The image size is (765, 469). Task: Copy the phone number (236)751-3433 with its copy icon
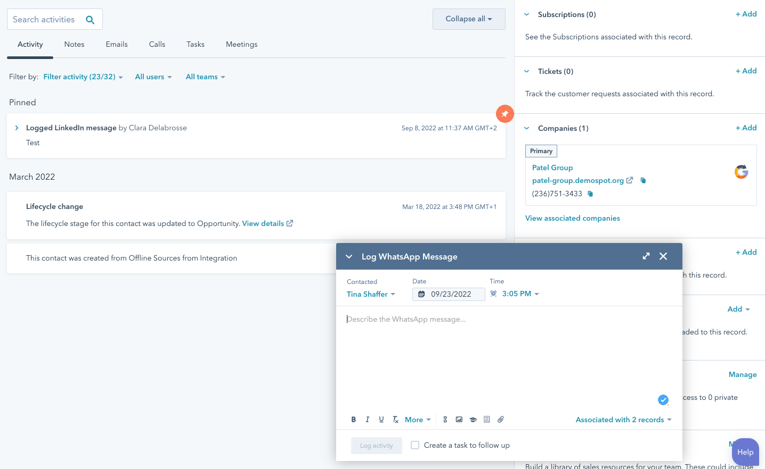click(590, 194)
